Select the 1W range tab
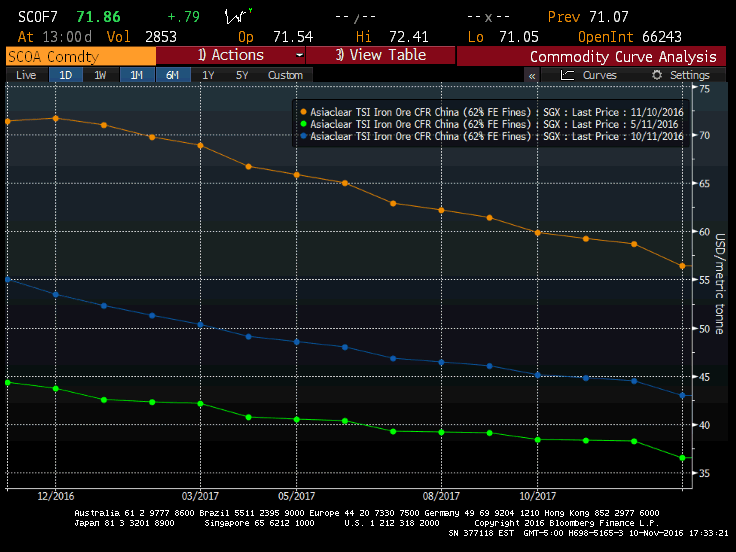The image size is (736, 552). click(x=100, y=75)
